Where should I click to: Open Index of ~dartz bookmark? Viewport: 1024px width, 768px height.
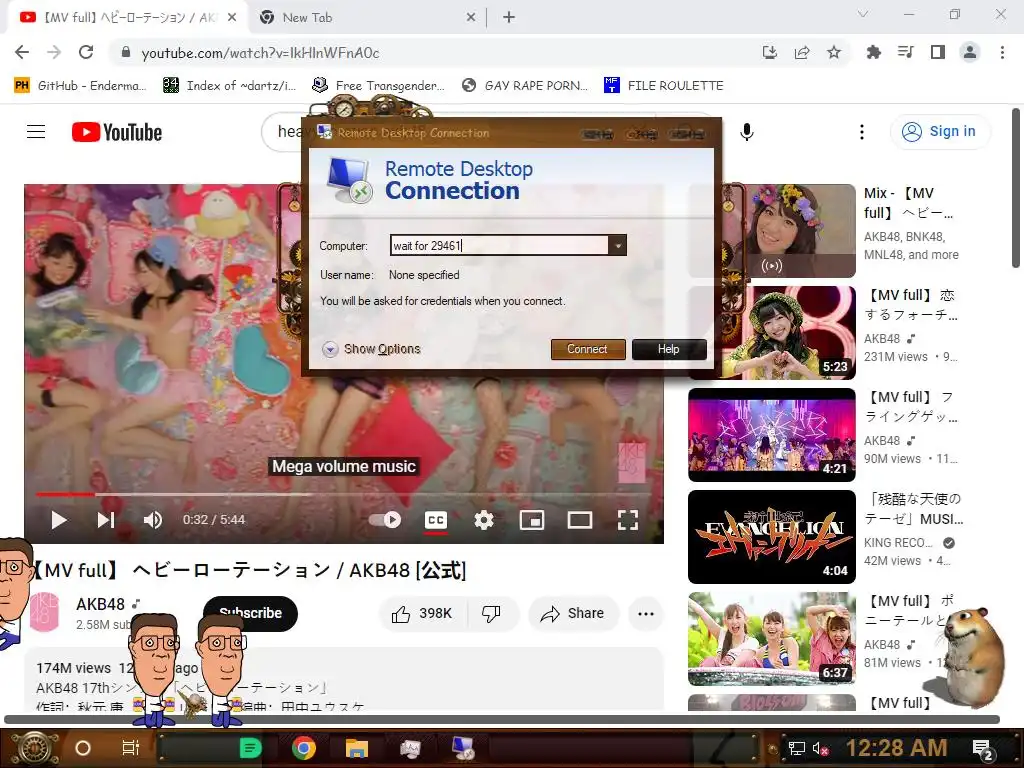230,86
